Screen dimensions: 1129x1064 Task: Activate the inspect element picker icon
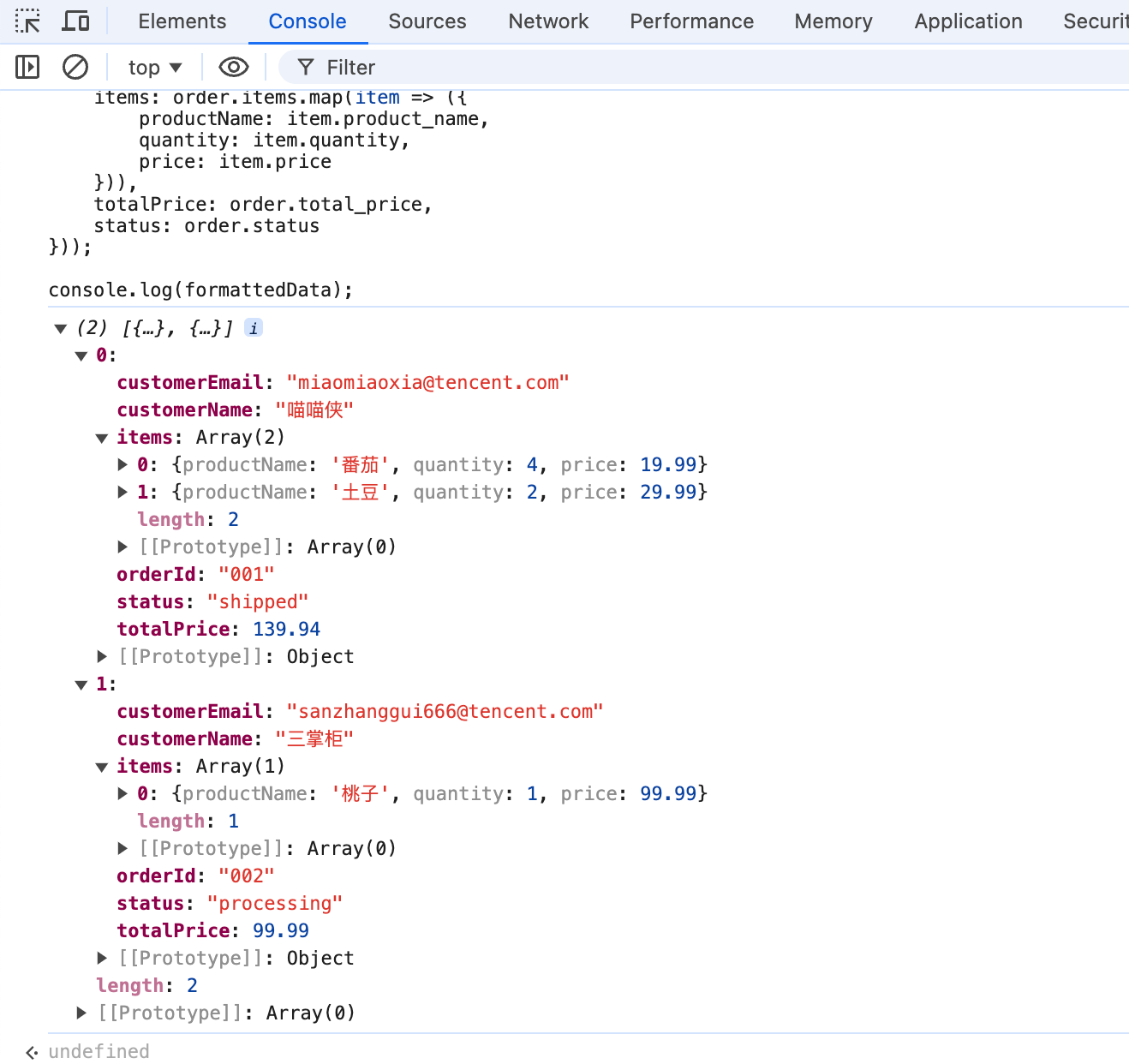27,21
